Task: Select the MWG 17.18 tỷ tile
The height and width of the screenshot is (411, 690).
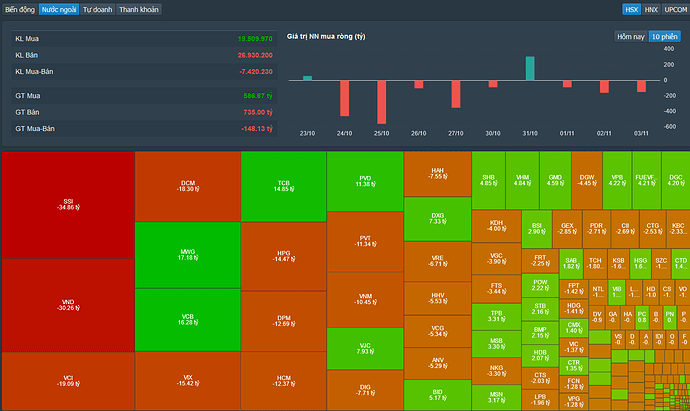Action: [x=188, y=255]
